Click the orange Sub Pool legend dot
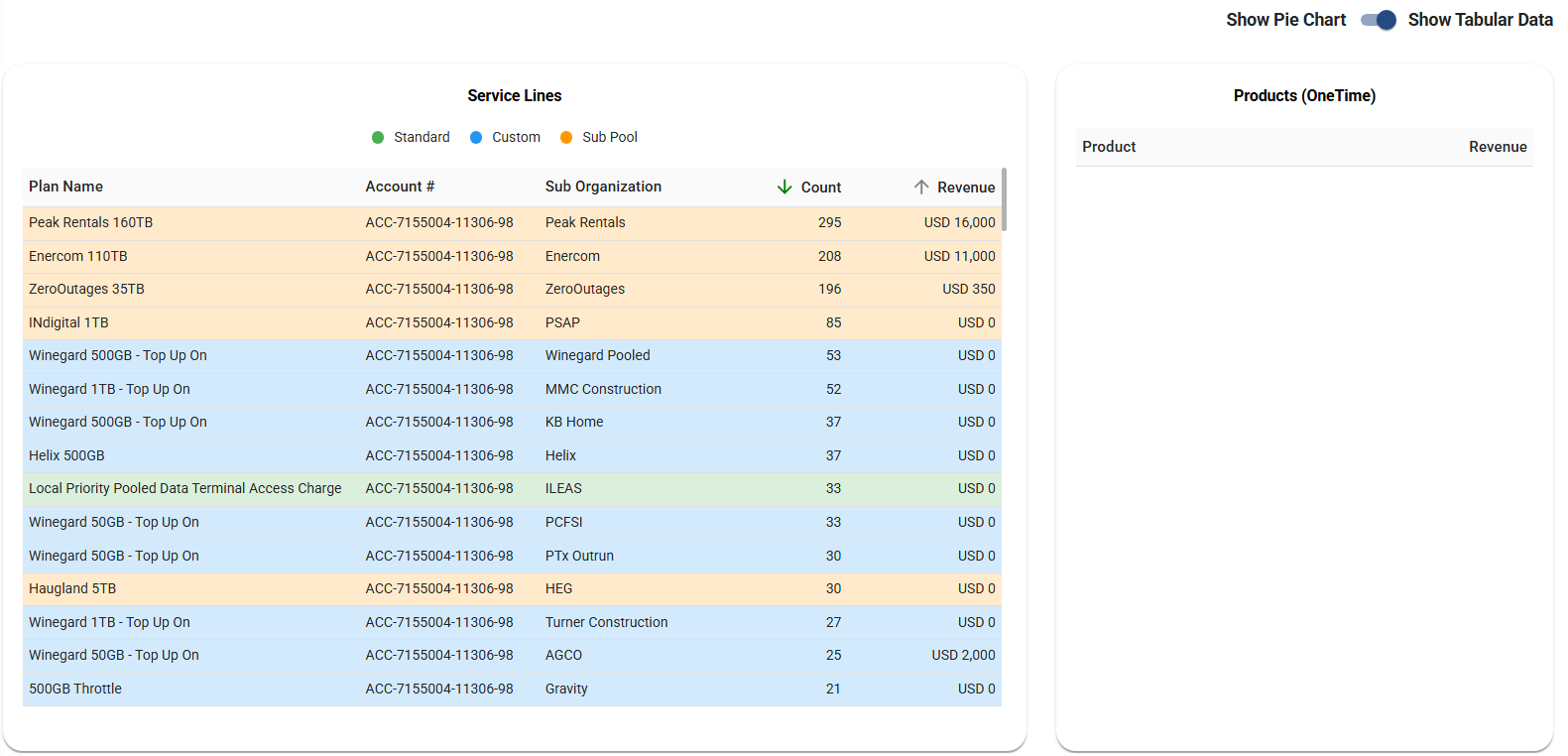 point(566,137)
